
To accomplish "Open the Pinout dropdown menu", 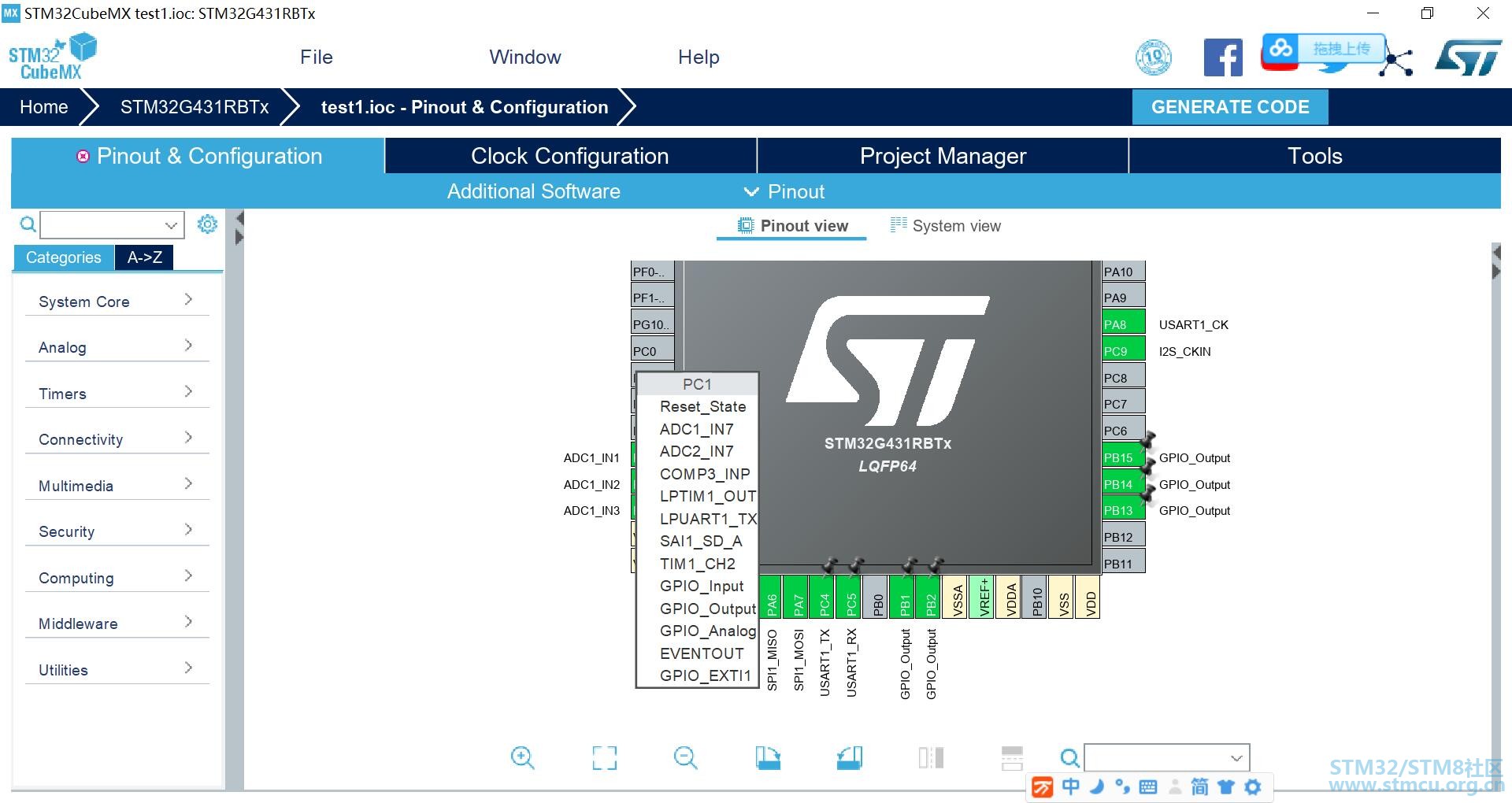I will pyautogui.click(x=784, y=191).
